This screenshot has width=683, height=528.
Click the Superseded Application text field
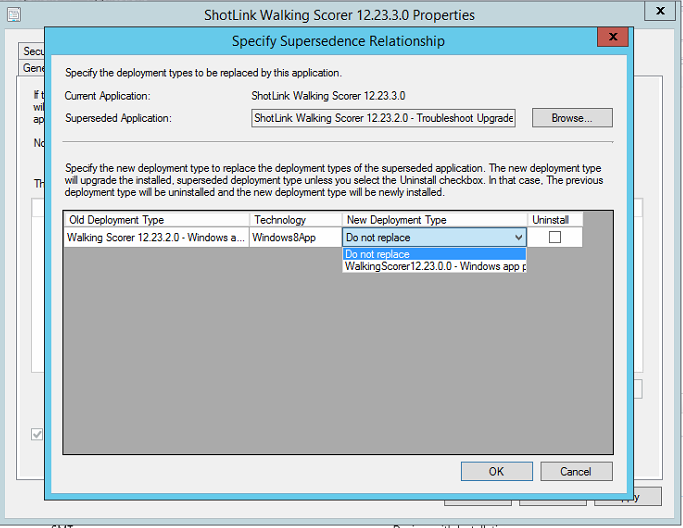click(x=383, y=118)
